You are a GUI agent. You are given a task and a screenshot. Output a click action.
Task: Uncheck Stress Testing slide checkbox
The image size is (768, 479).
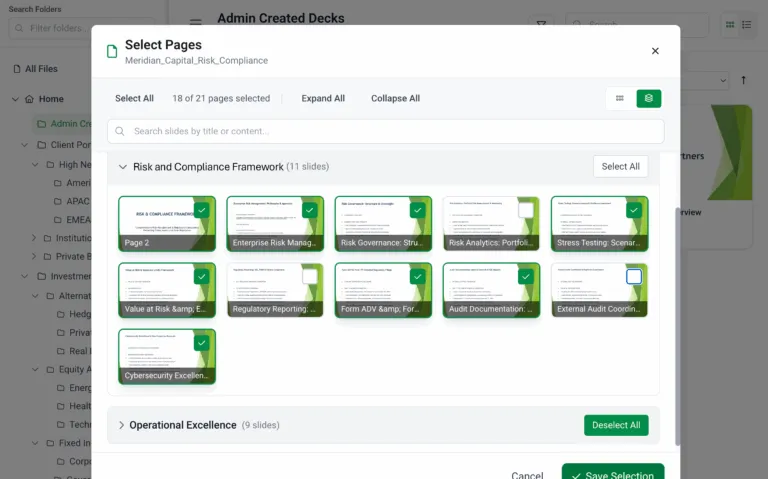point(634,210)
